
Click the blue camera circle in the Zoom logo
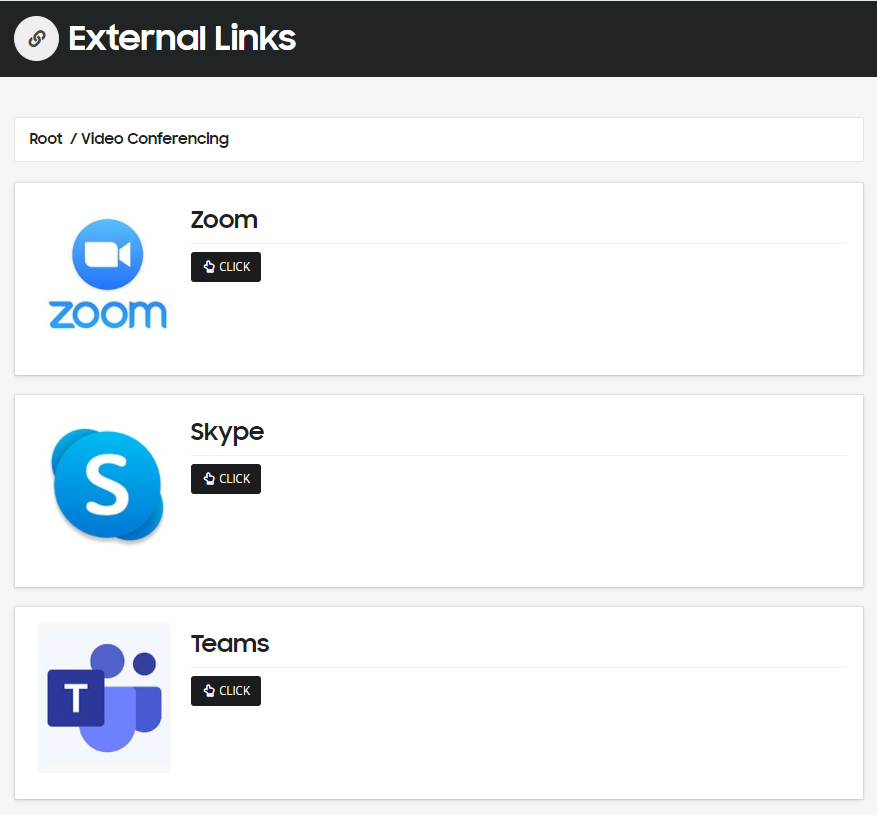point(108,255)
